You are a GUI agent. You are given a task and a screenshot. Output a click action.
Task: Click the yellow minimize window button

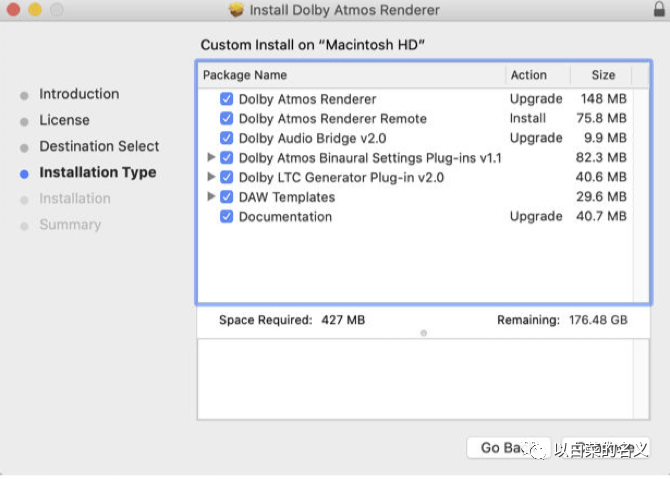click(35, 10)
